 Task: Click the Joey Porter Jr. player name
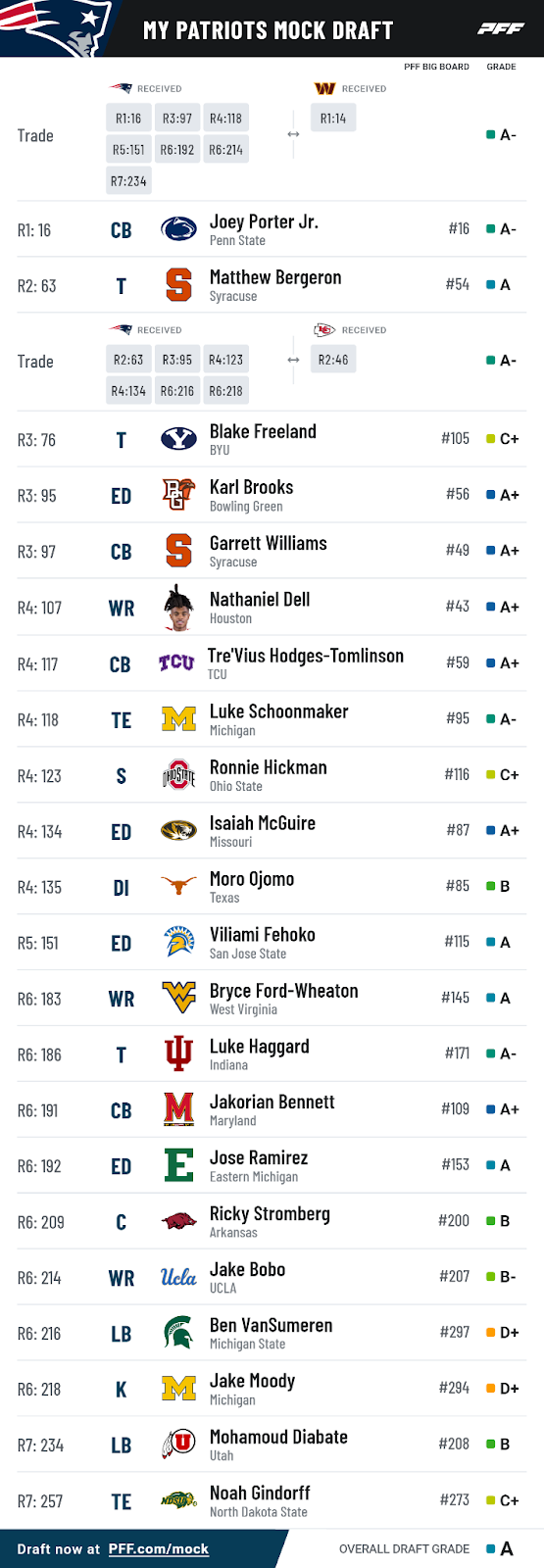tap(264, 222)
